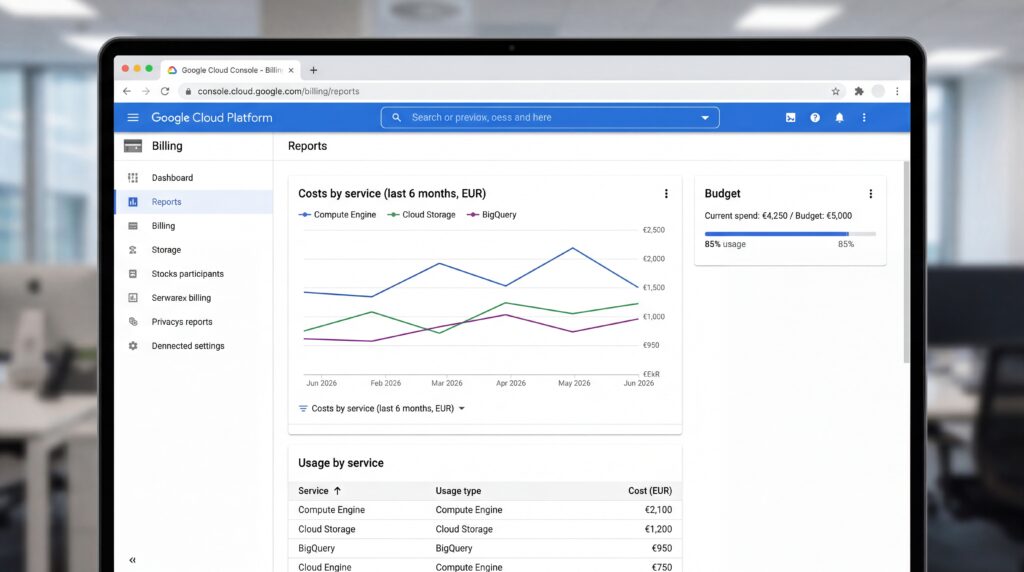Screen dimensions: 1024x572
Task: Bookmark page with the star icon
Action: click(835, 91)
